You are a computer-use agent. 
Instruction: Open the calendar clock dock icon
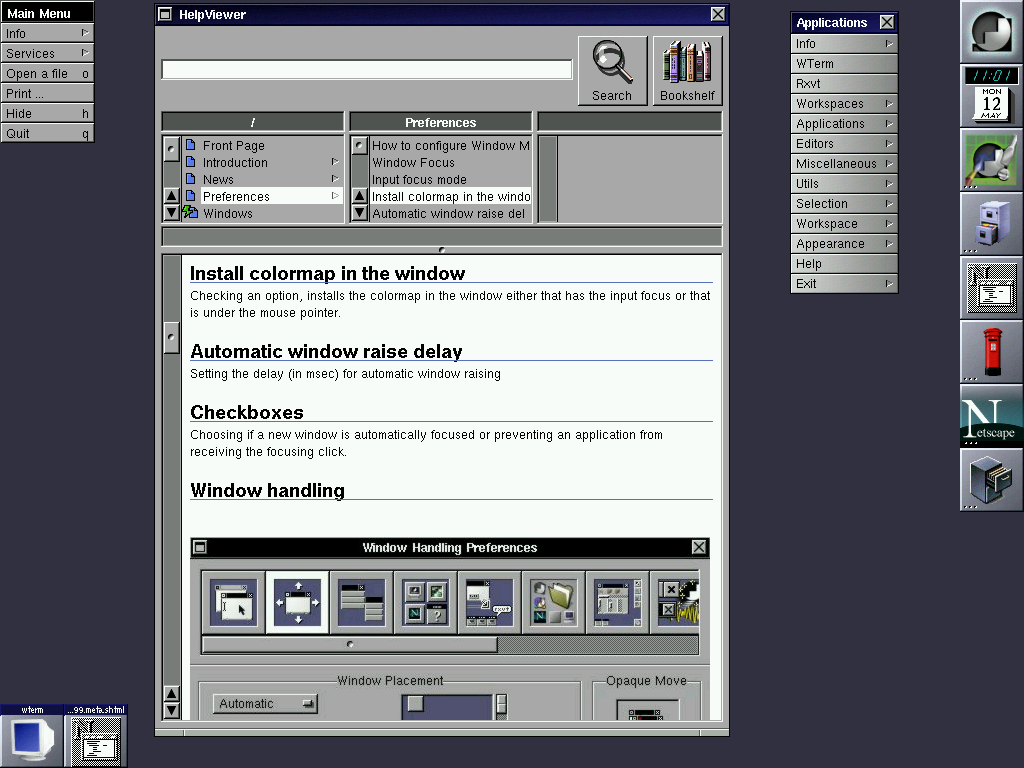pos(991,95)
